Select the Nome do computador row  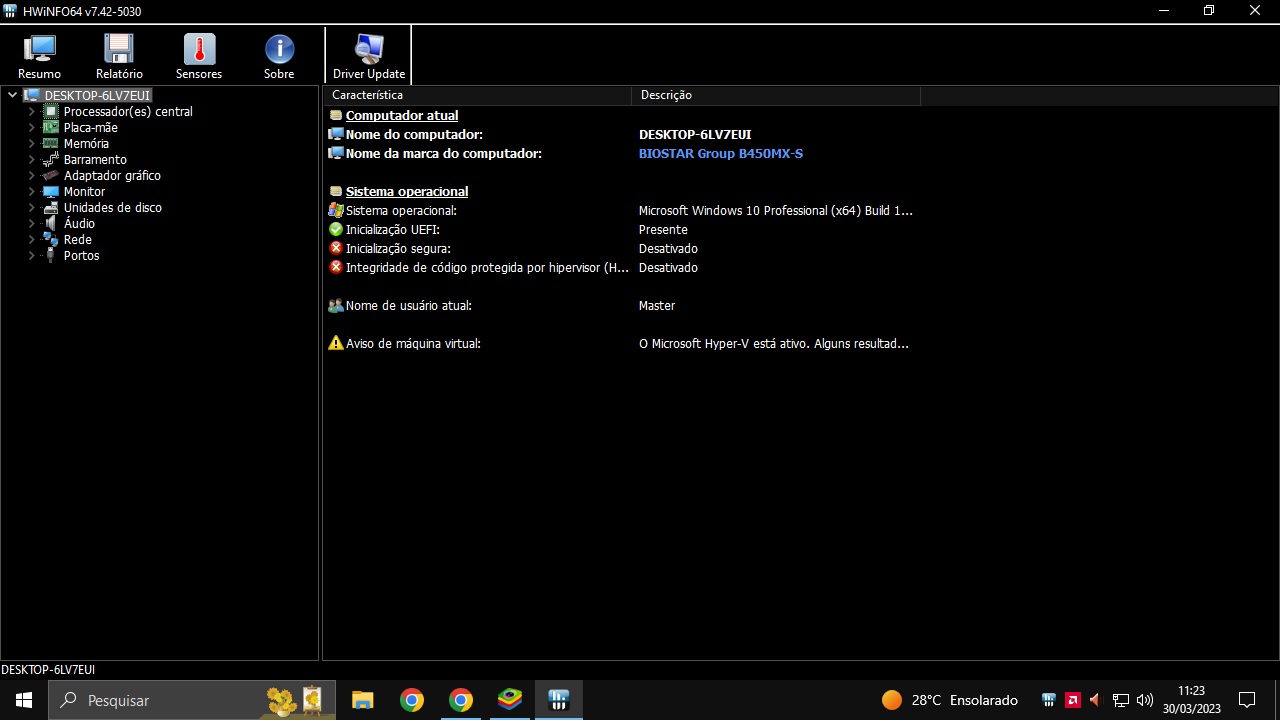[622, 134]
